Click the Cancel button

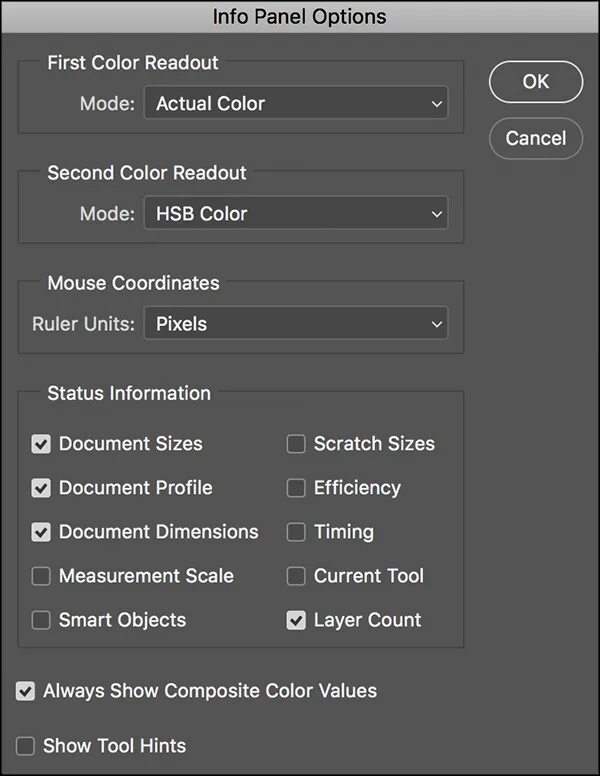535,138
